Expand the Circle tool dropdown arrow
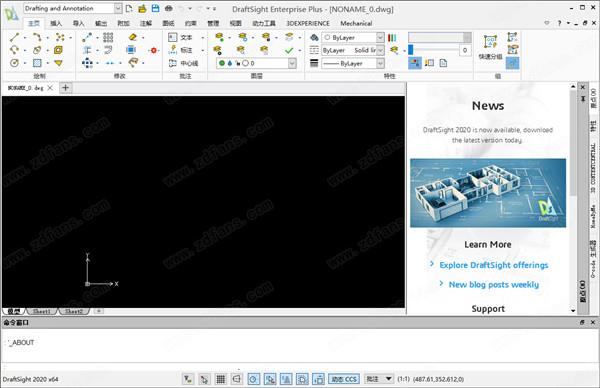 25,63
